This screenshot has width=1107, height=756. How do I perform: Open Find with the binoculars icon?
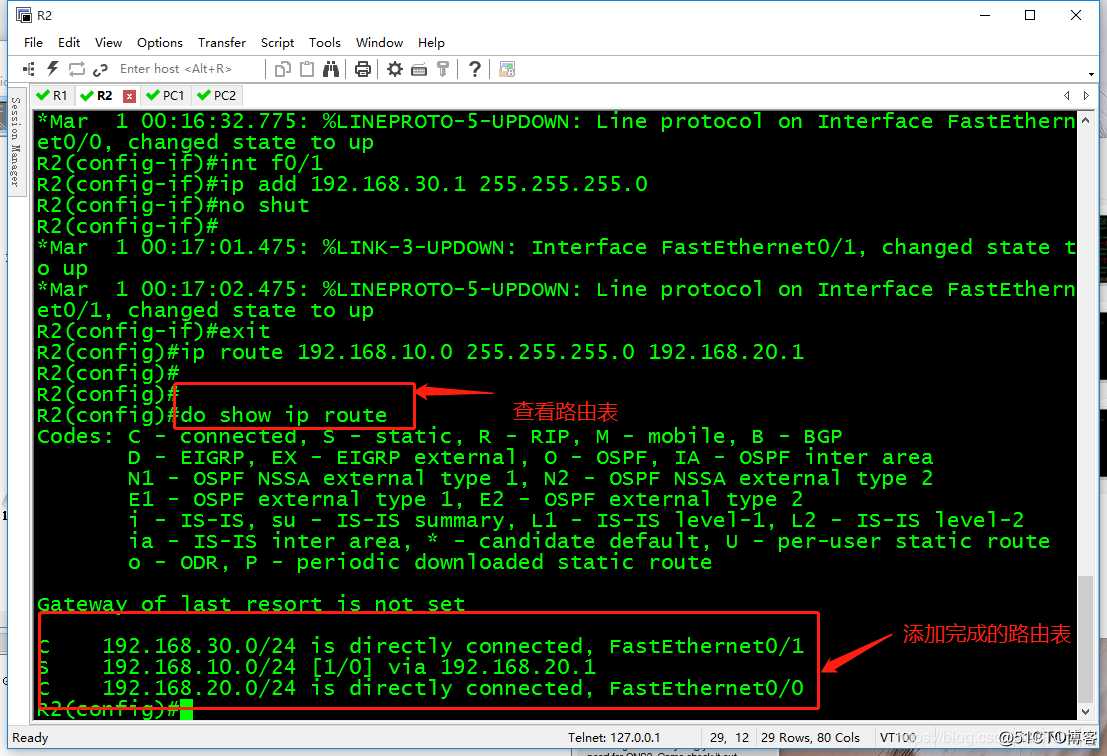click(x=330, y=68)
